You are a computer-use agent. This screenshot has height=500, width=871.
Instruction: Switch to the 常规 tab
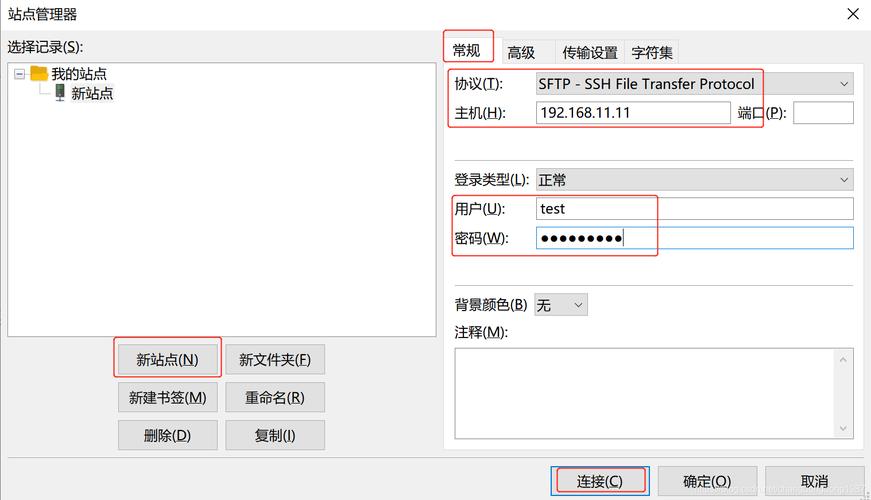click(467, 51)
